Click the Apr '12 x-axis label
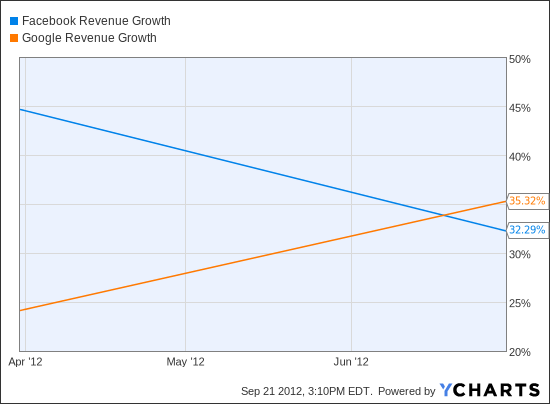This screenshot has width=550, height=404. pos(25,362)
